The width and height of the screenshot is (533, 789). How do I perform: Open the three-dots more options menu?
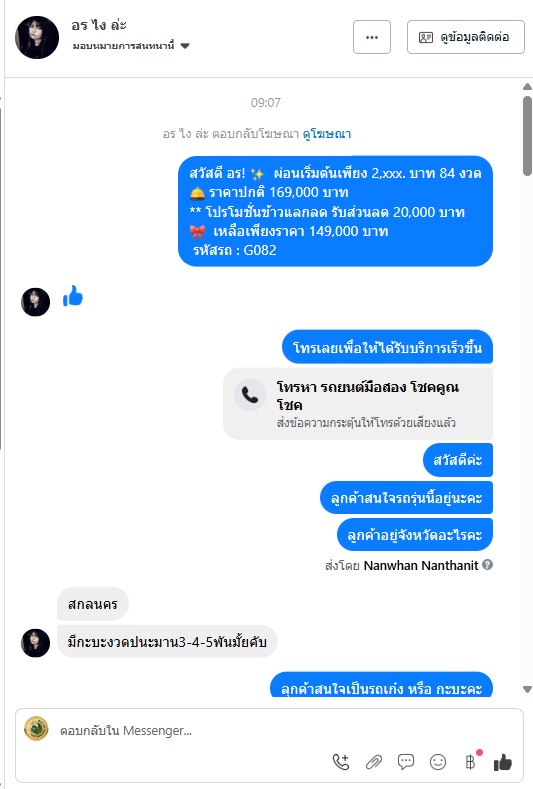point(371,37)
